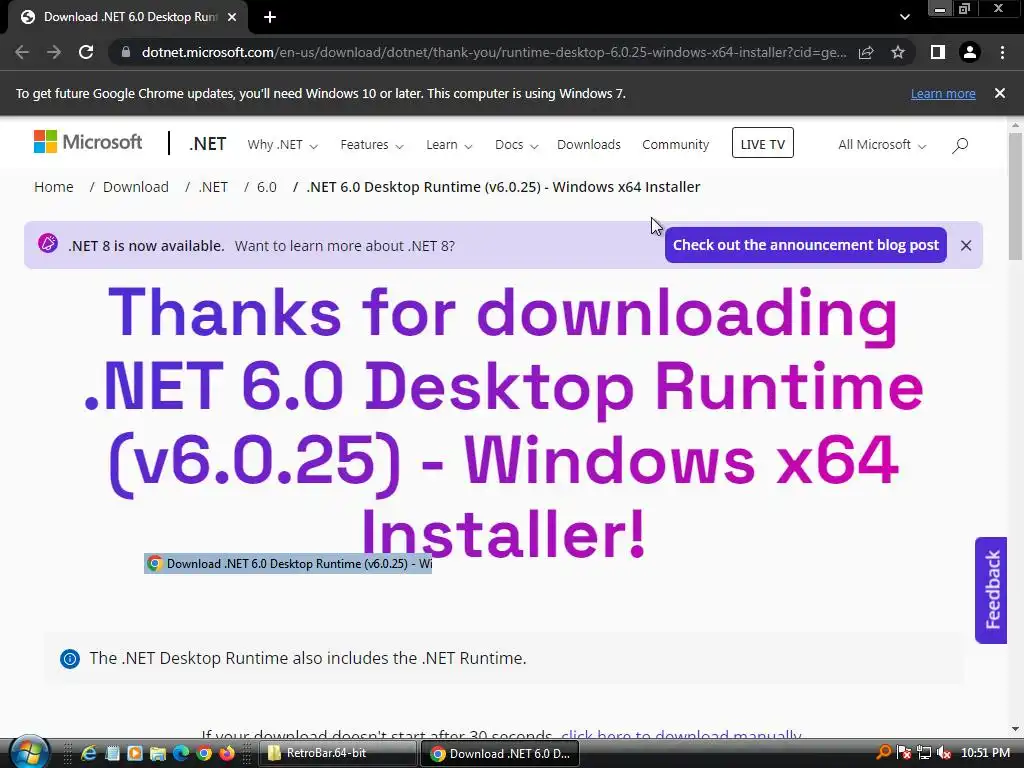The height and width of the screenshot is (768, 1024).
Task: Open network tray icon
Action: 924,753
